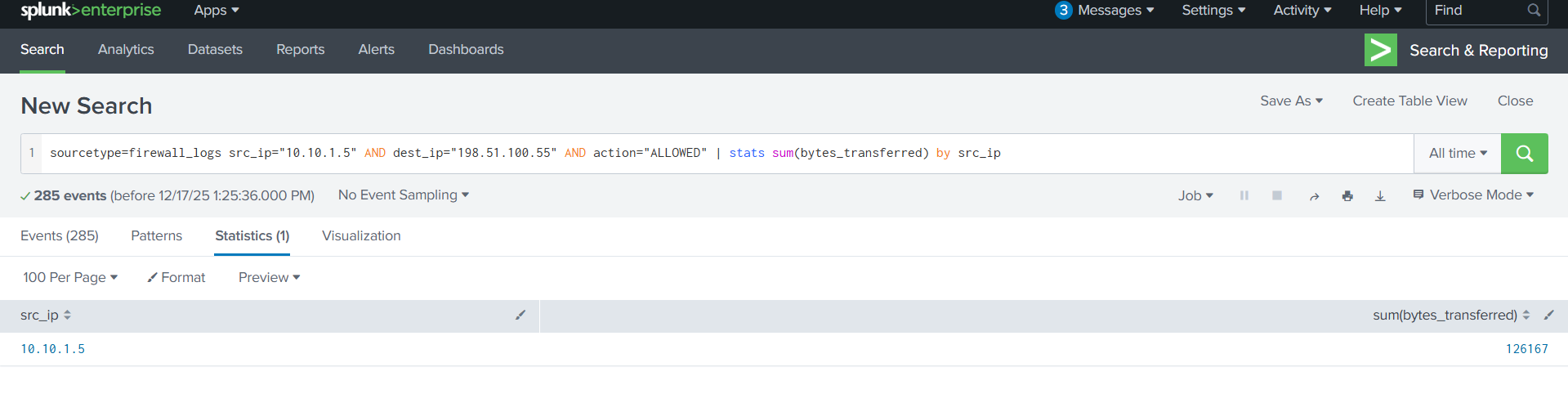Viewport: 1568px width, 403px height.
Task: Stop the search job
Action: (1276, 195)
